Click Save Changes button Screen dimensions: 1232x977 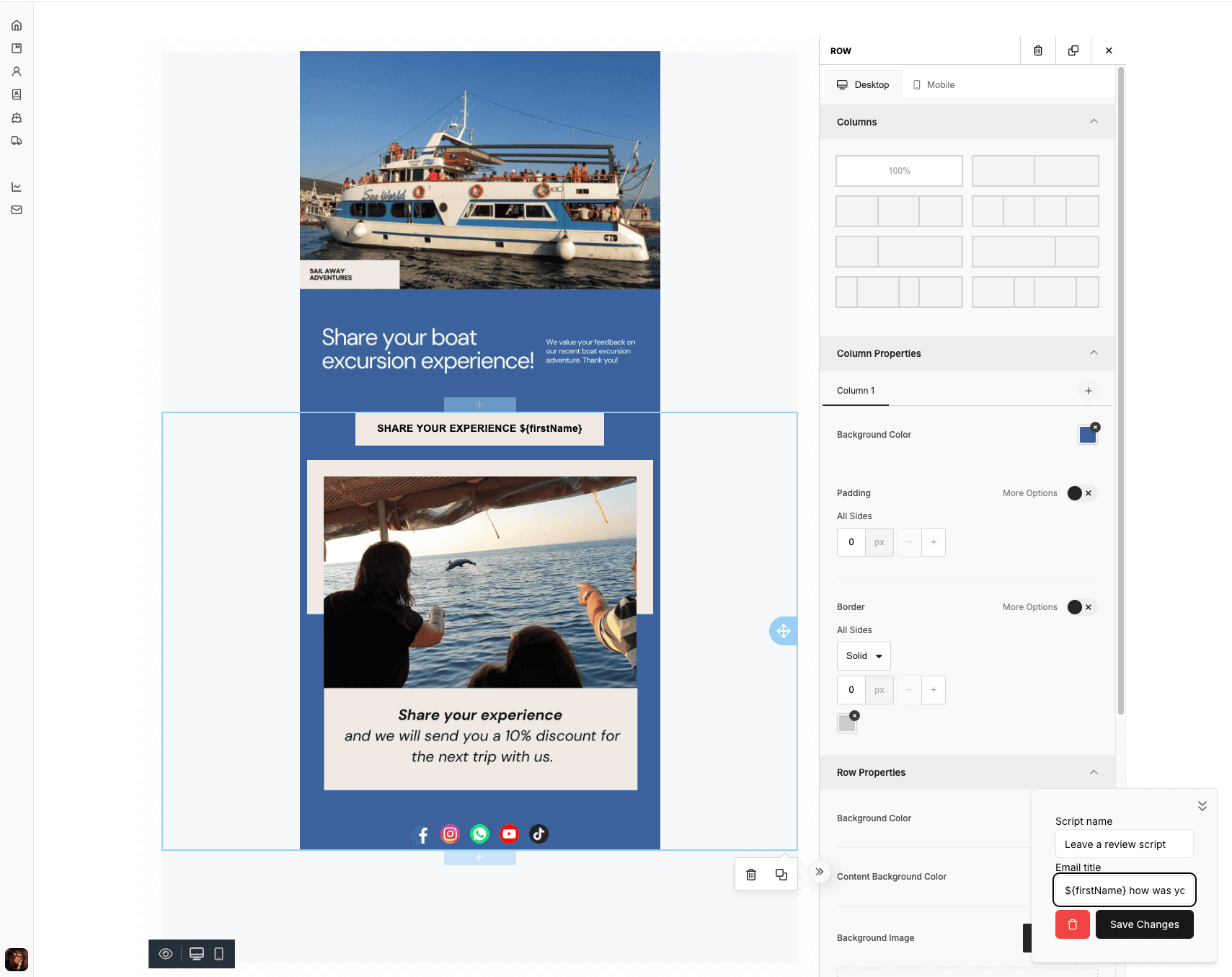click(x=1145, y=924)
